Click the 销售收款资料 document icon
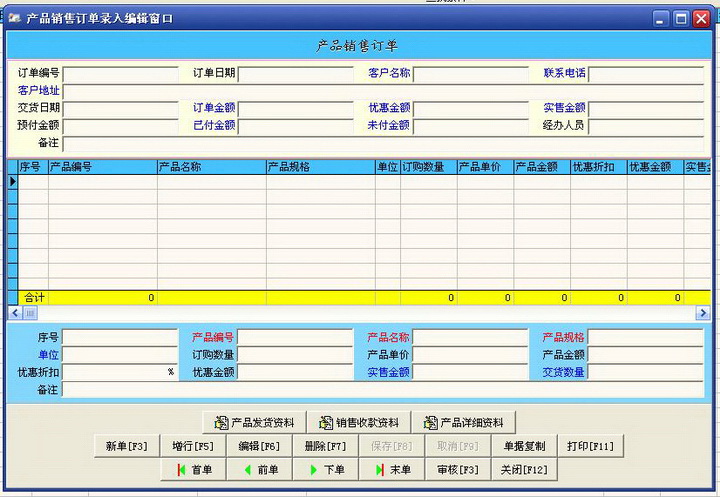 click(x=326, y=423)
